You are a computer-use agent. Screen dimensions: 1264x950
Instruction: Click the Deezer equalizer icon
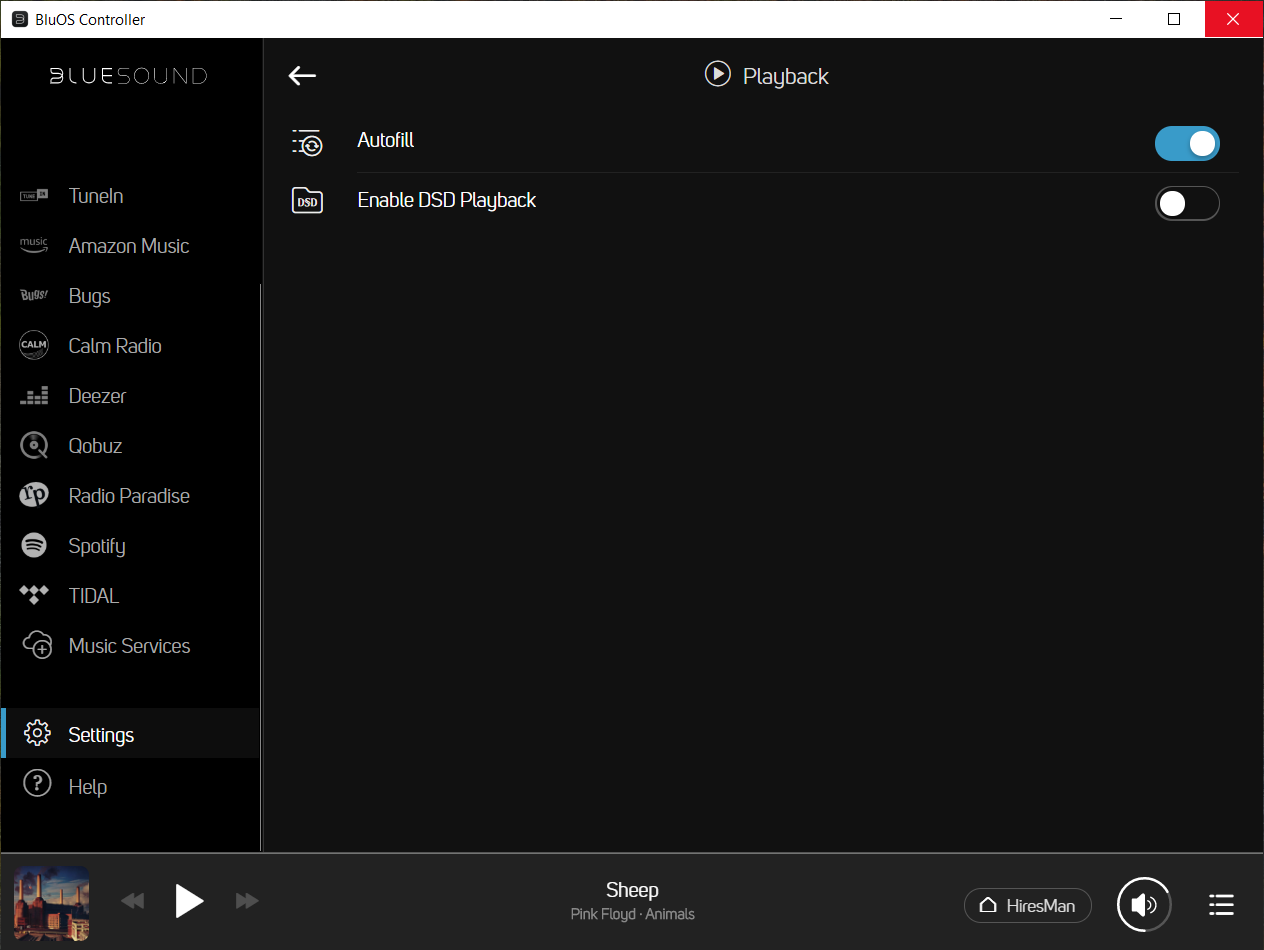(34, 396)
